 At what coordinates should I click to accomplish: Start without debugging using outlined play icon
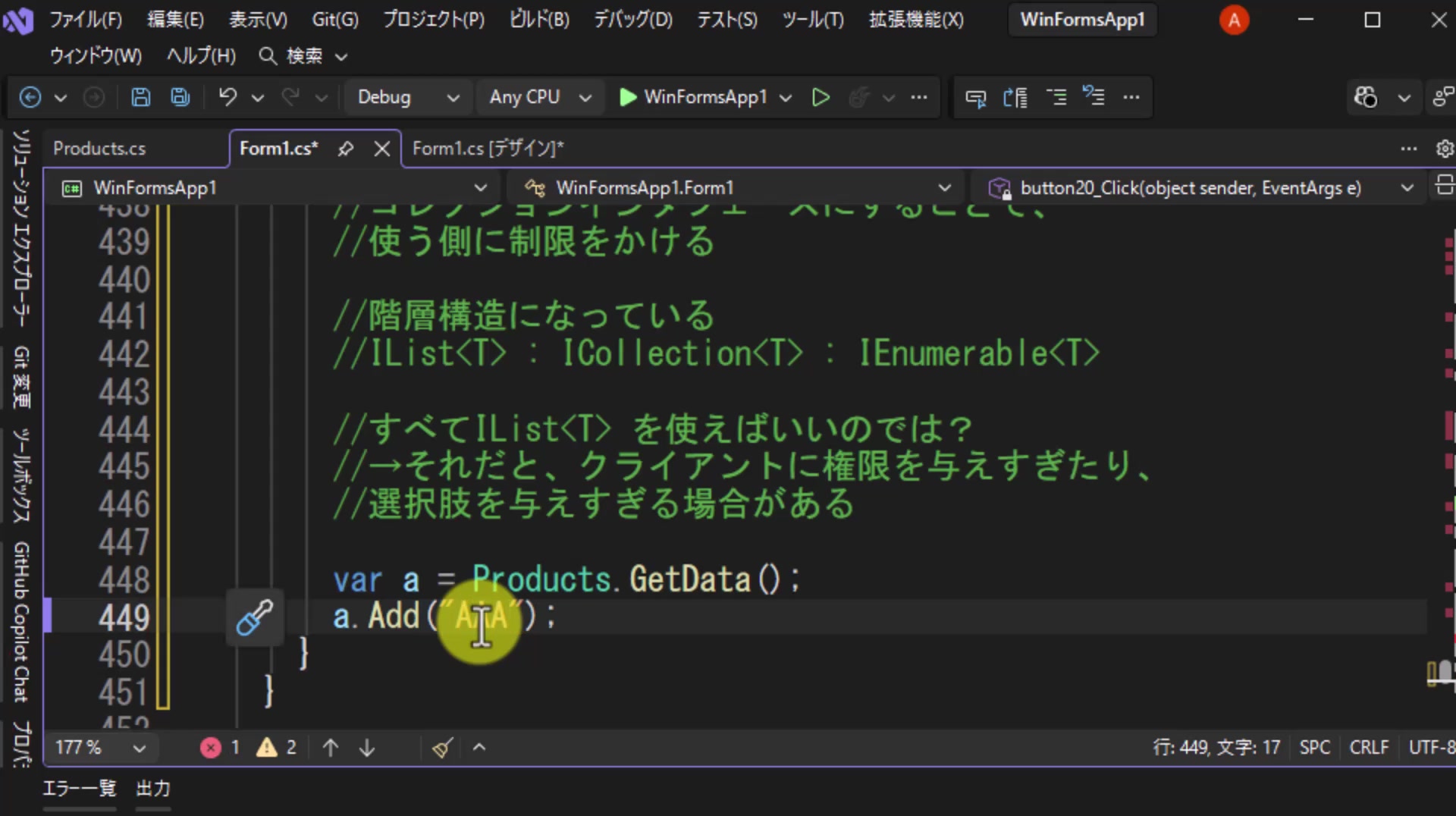pyautogui.click(x=821, y=97)
